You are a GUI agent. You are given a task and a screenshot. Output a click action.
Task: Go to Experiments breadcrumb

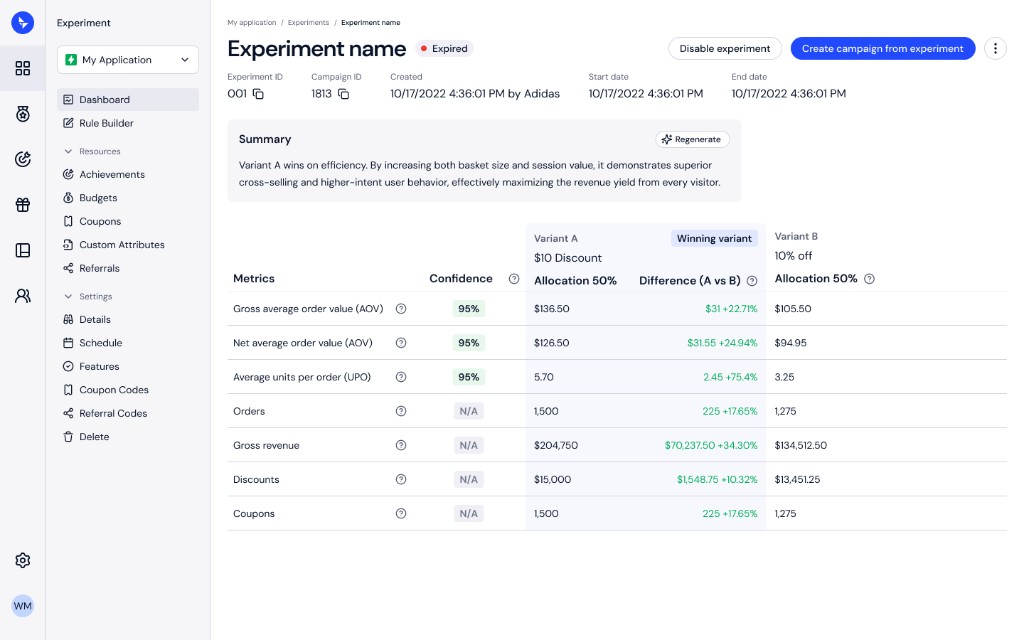pyautogui.click(x=308, y=22)
